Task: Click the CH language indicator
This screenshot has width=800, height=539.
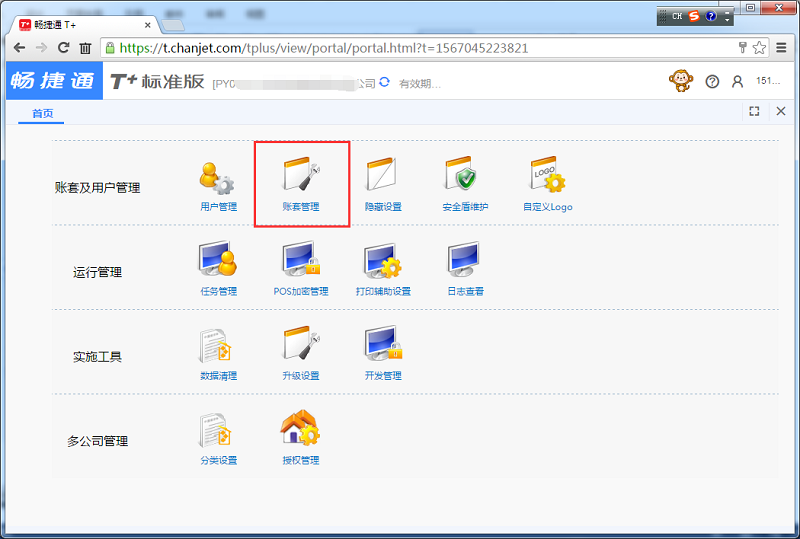Action: pyautogui.click(x=677, y=16)
